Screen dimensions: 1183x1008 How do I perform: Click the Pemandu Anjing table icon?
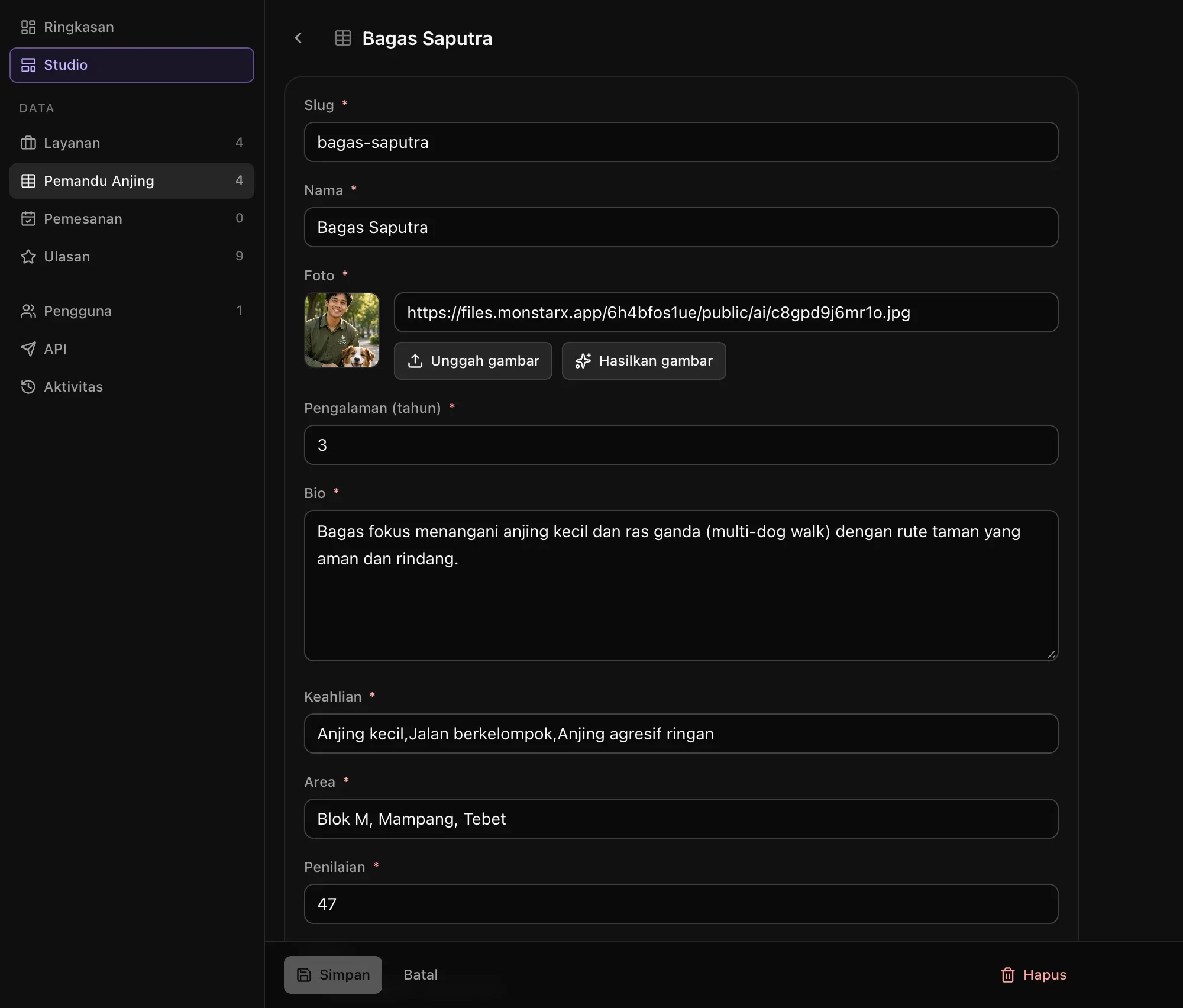click(28, 181)
